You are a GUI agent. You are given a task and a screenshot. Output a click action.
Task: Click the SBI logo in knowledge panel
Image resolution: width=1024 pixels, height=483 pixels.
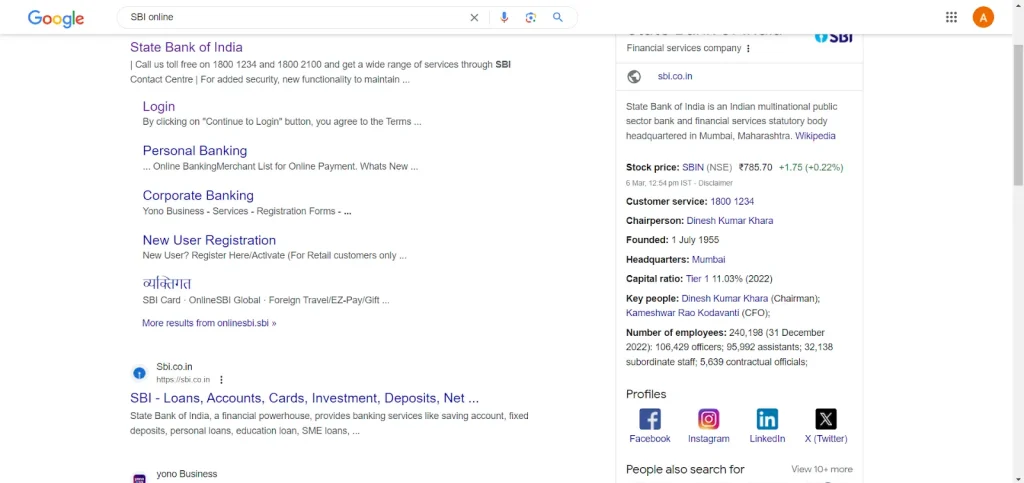834,37
